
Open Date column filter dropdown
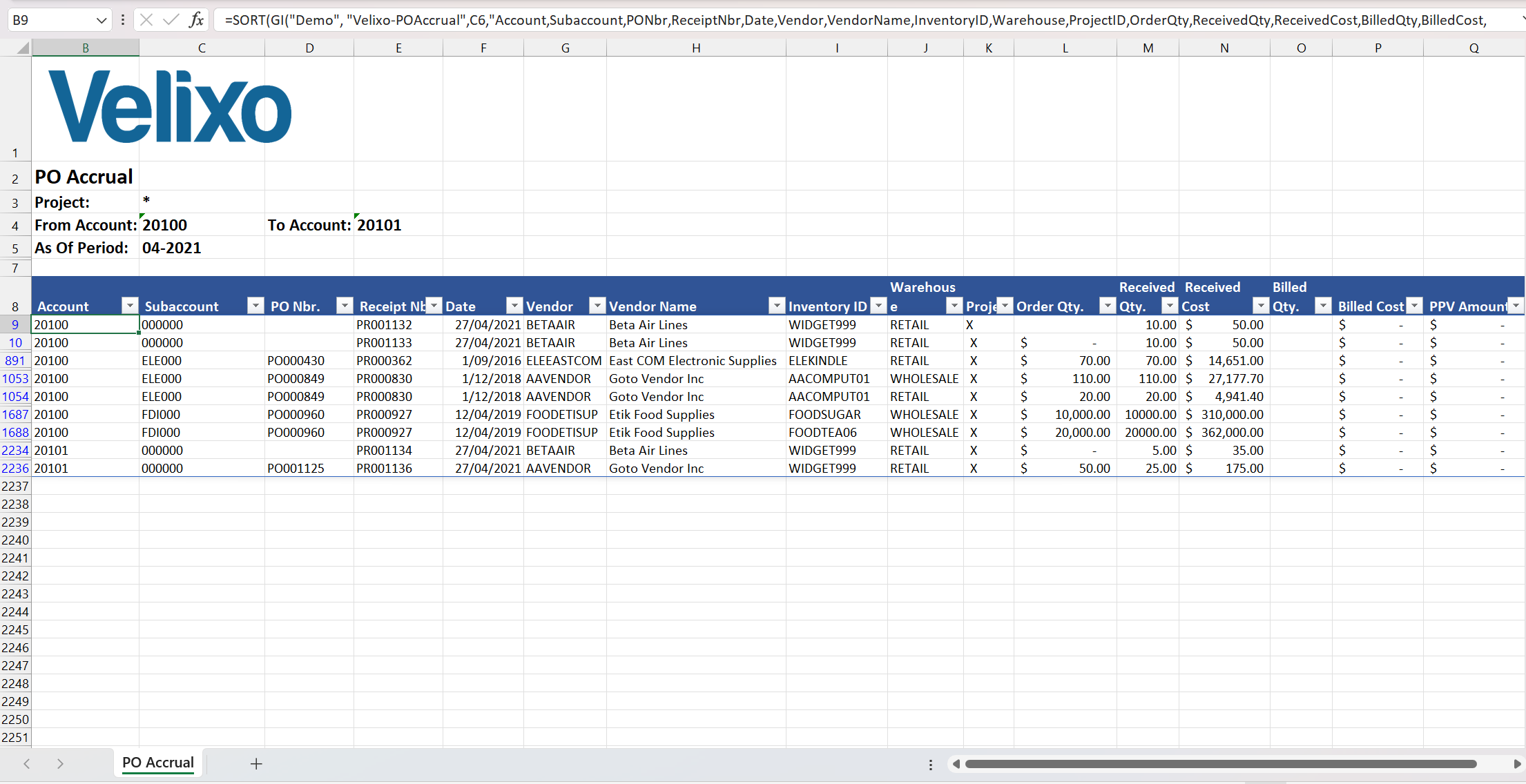point(514,305)
